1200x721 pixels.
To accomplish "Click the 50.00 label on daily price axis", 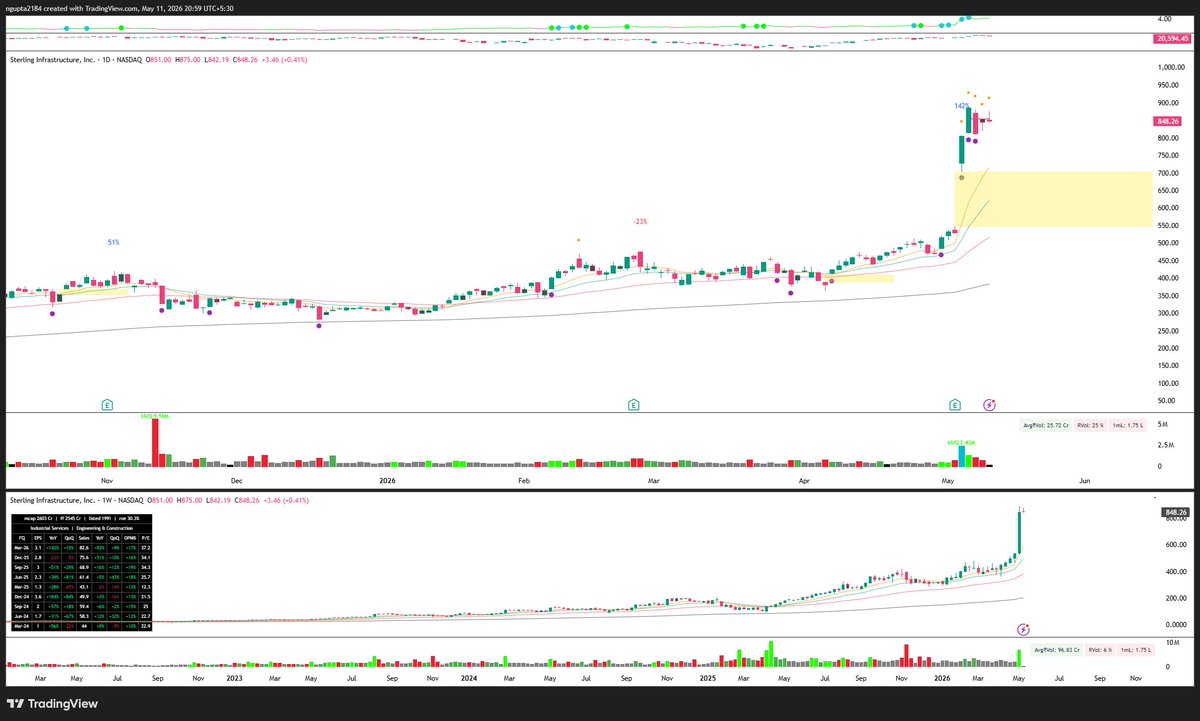I will (1166, 401).
